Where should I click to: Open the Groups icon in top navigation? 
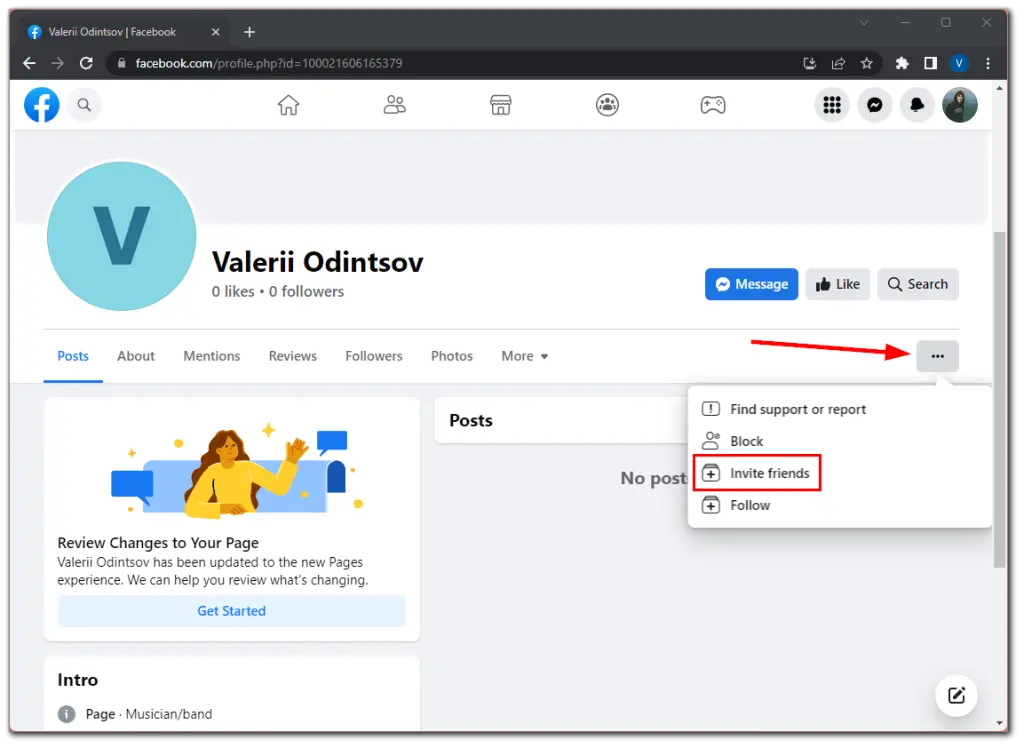tap(607, 105)
